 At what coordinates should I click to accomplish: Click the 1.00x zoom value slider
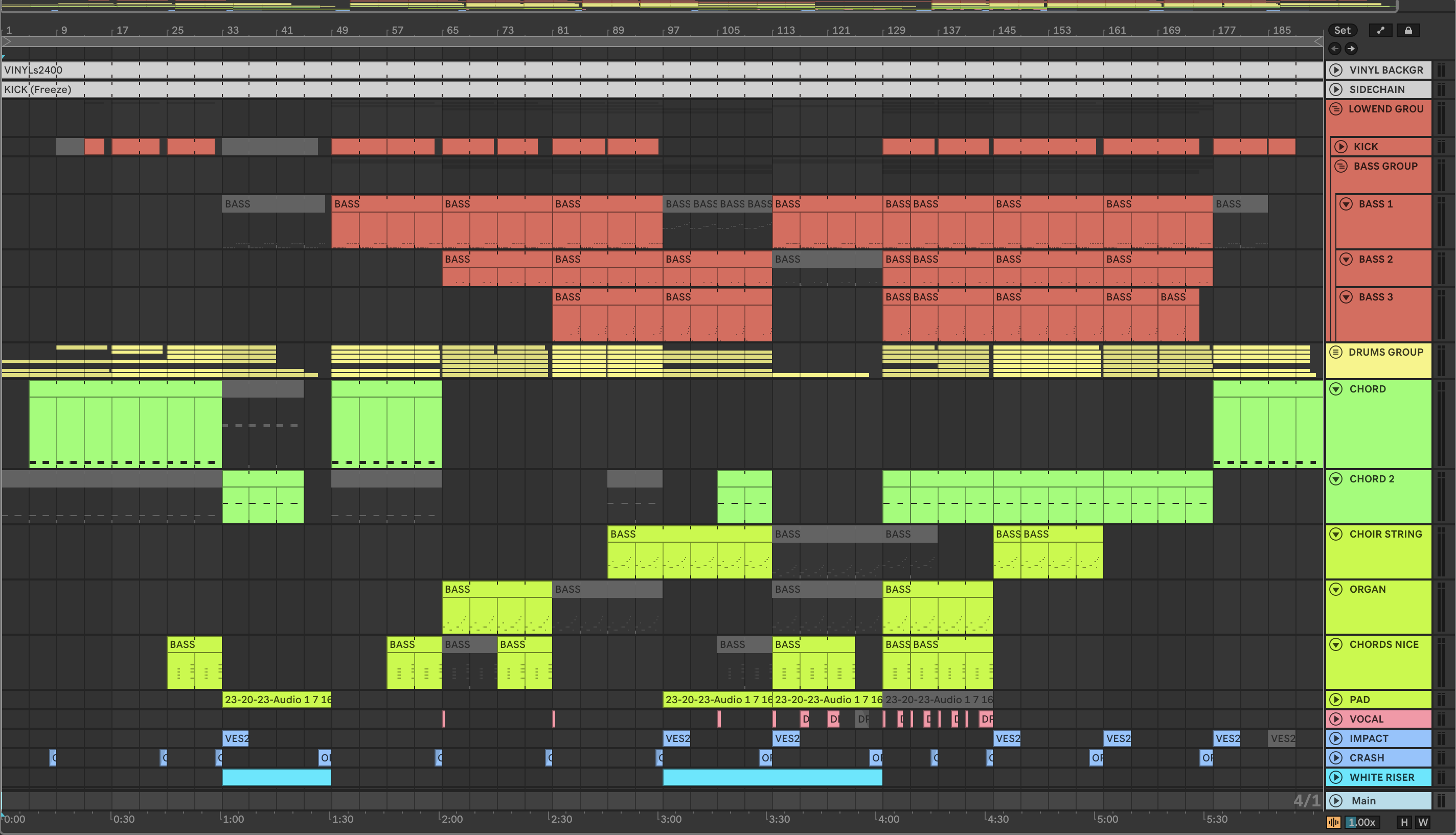tap(1361, 822)
